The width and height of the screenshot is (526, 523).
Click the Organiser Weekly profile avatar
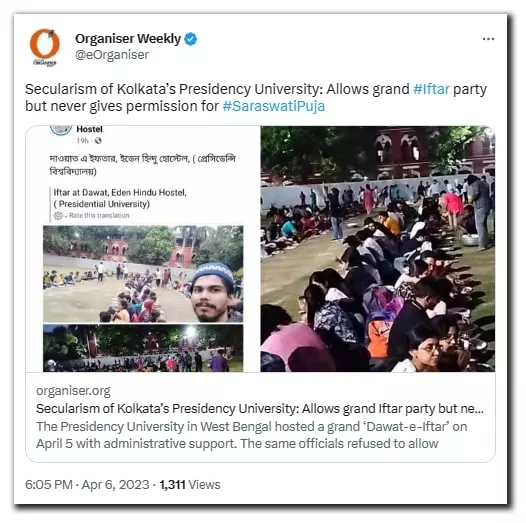point(45,46)
